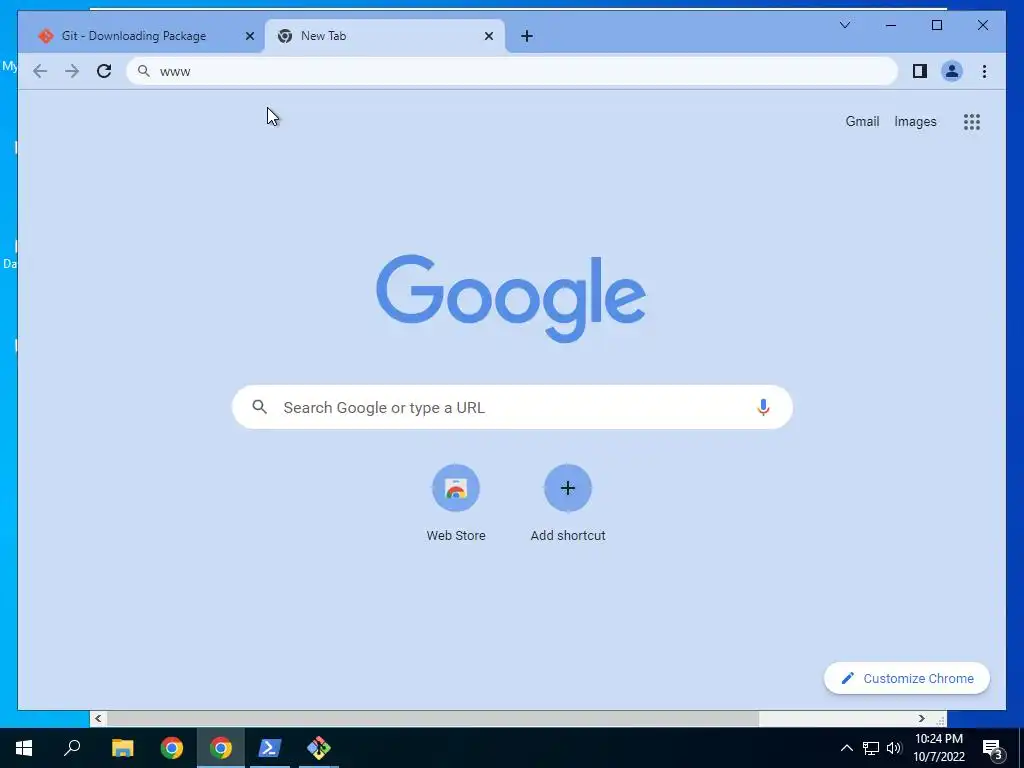This screenshot has height=768, width=1024.
Task: Click the horizontal scrollbar left arrow
Action: click(x=98, y=718)
